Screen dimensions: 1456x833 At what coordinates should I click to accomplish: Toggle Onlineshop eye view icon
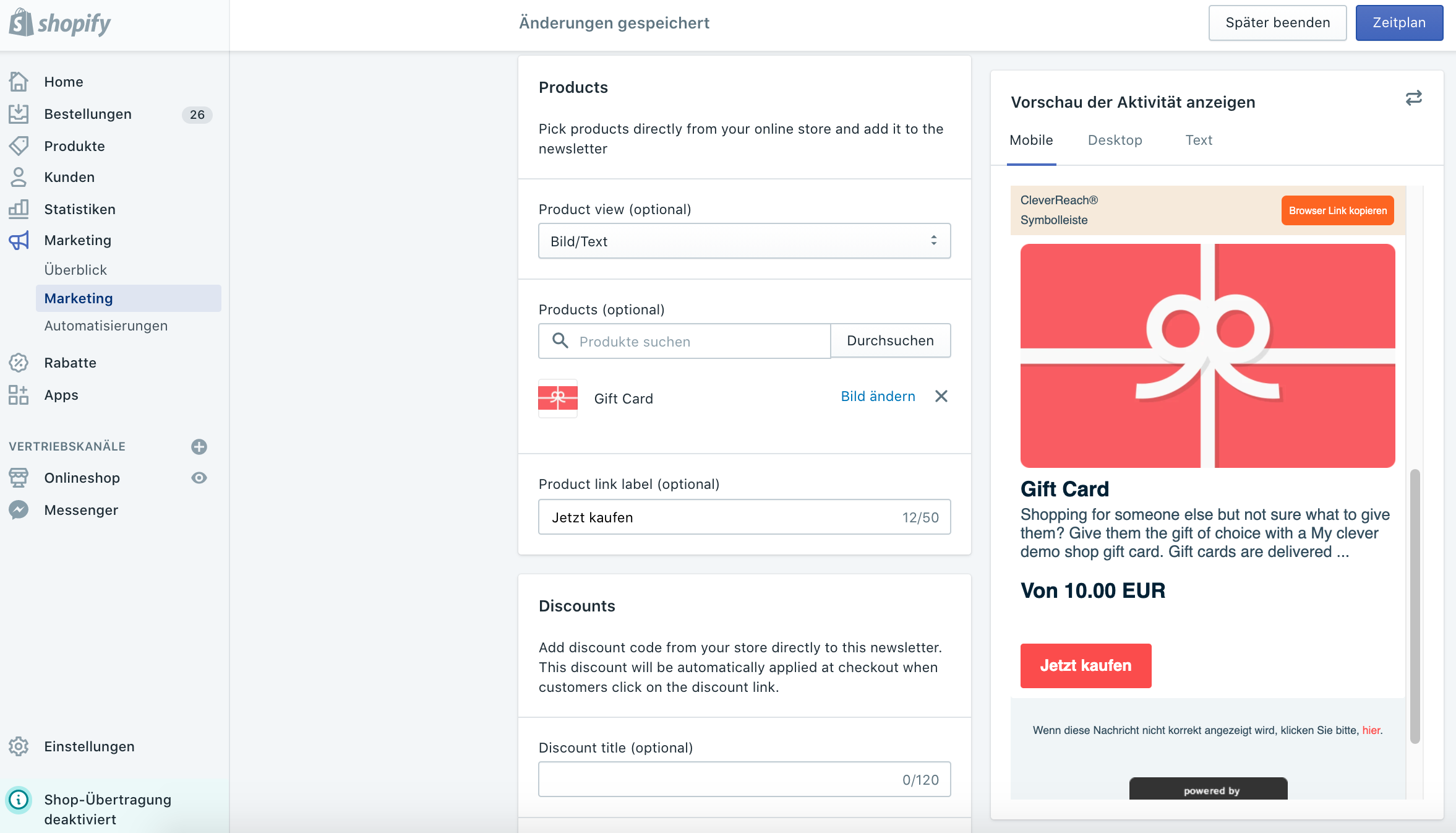(x=199, y=478)
